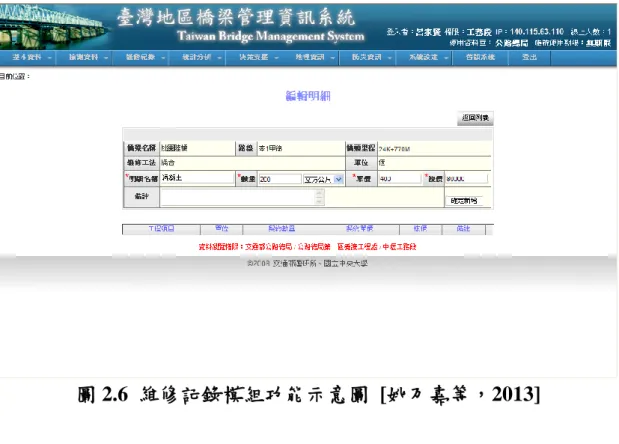Click the footer copyright text
Viewport: 619px width, 444px height.
click(x=307, y=263)
